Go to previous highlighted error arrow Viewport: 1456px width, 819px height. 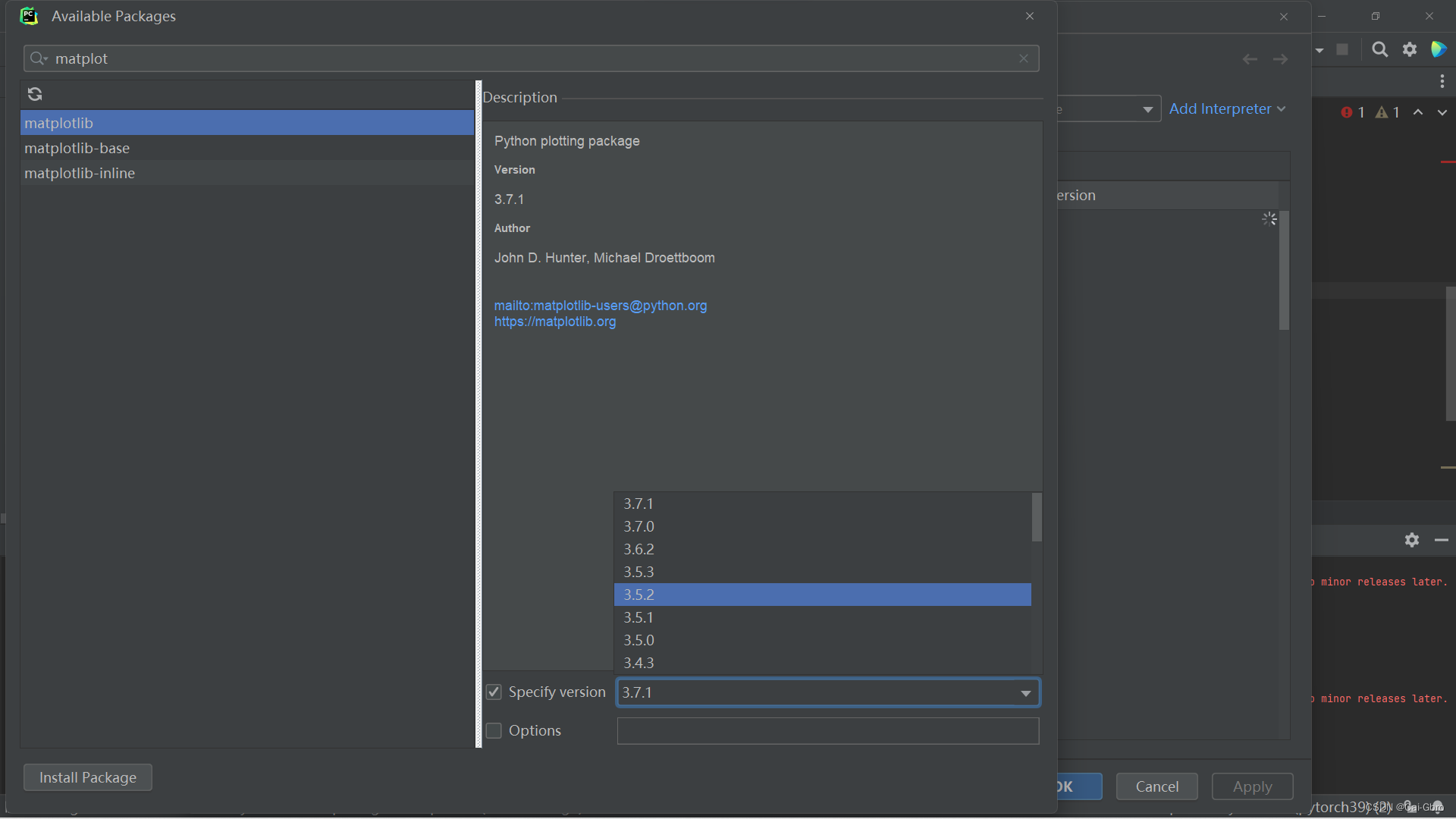pyautogui.click(x=1418, y=112)
